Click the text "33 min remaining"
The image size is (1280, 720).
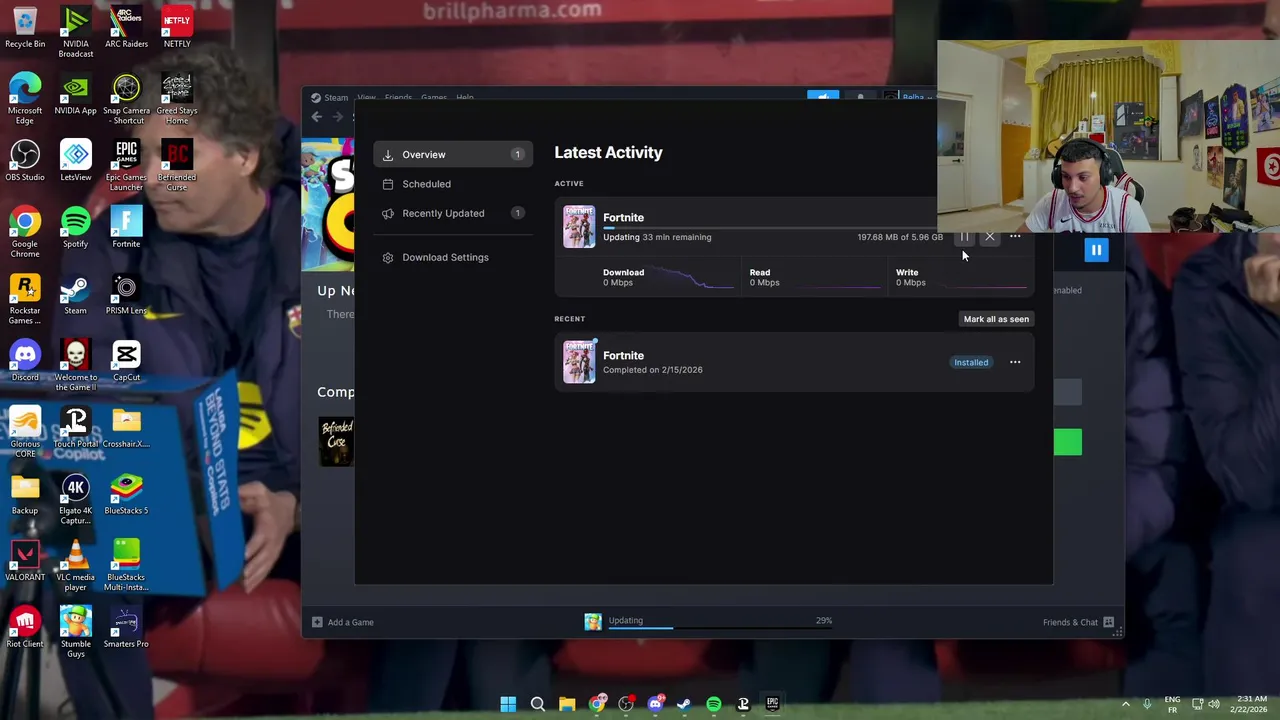(677, 237)
